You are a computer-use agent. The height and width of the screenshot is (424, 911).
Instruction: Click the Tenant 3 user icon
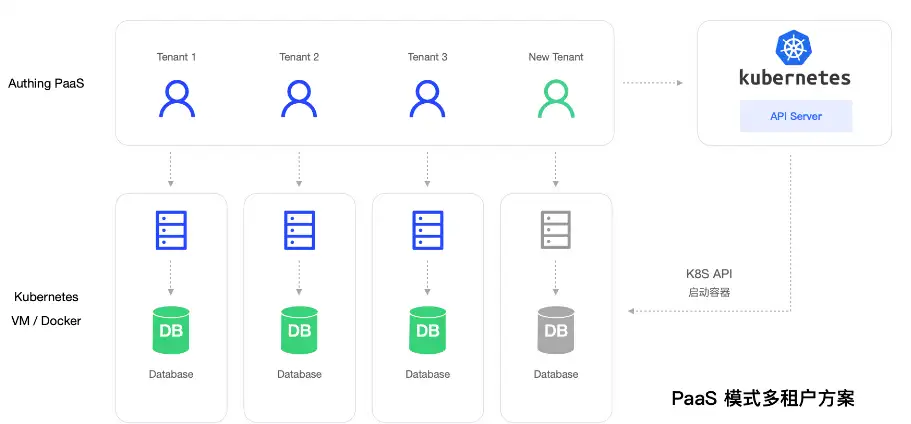coord(427,99)
